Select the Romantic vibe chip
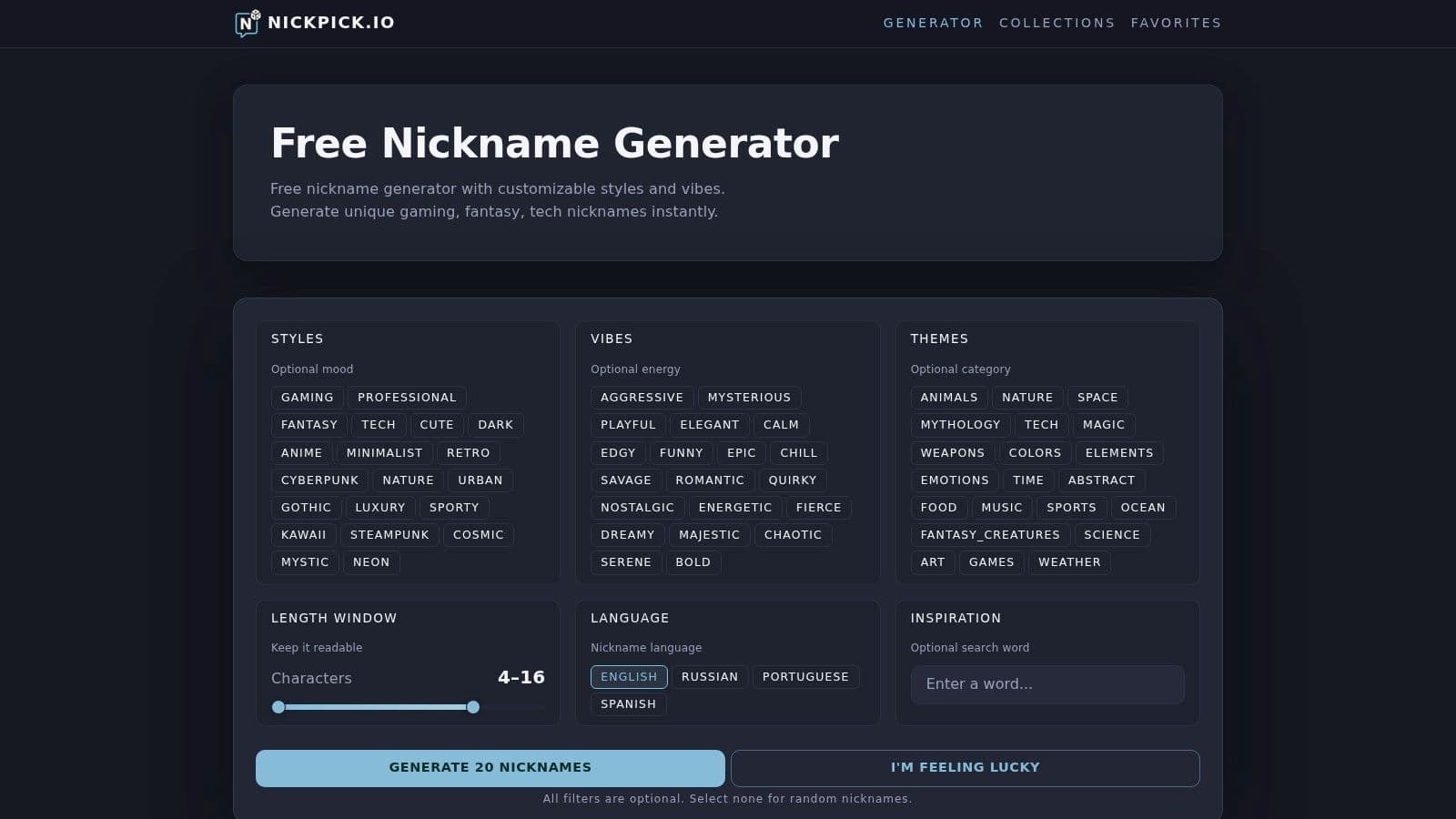This screenshot has width=1456, height=819. [x=710, y=480]
